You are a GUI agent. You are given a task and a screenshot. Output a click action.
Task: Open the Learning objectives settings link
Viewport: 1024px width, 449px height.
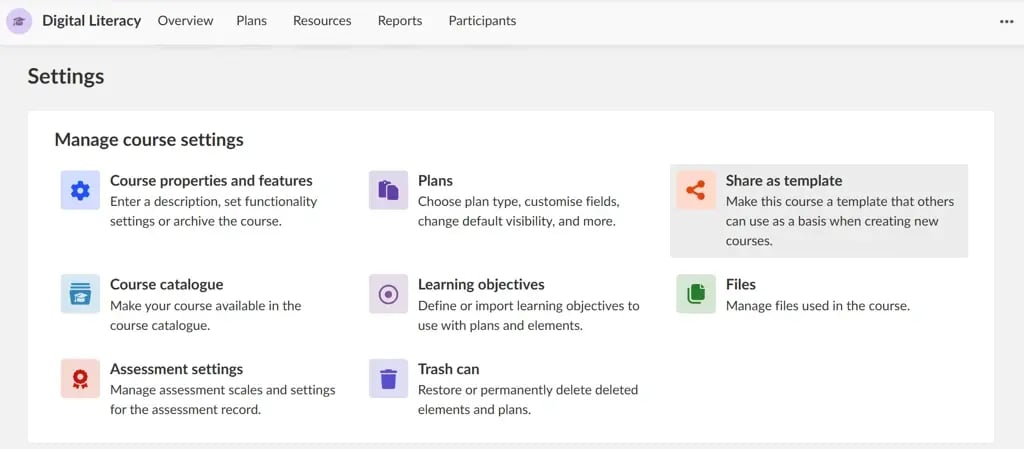(481, 285)
